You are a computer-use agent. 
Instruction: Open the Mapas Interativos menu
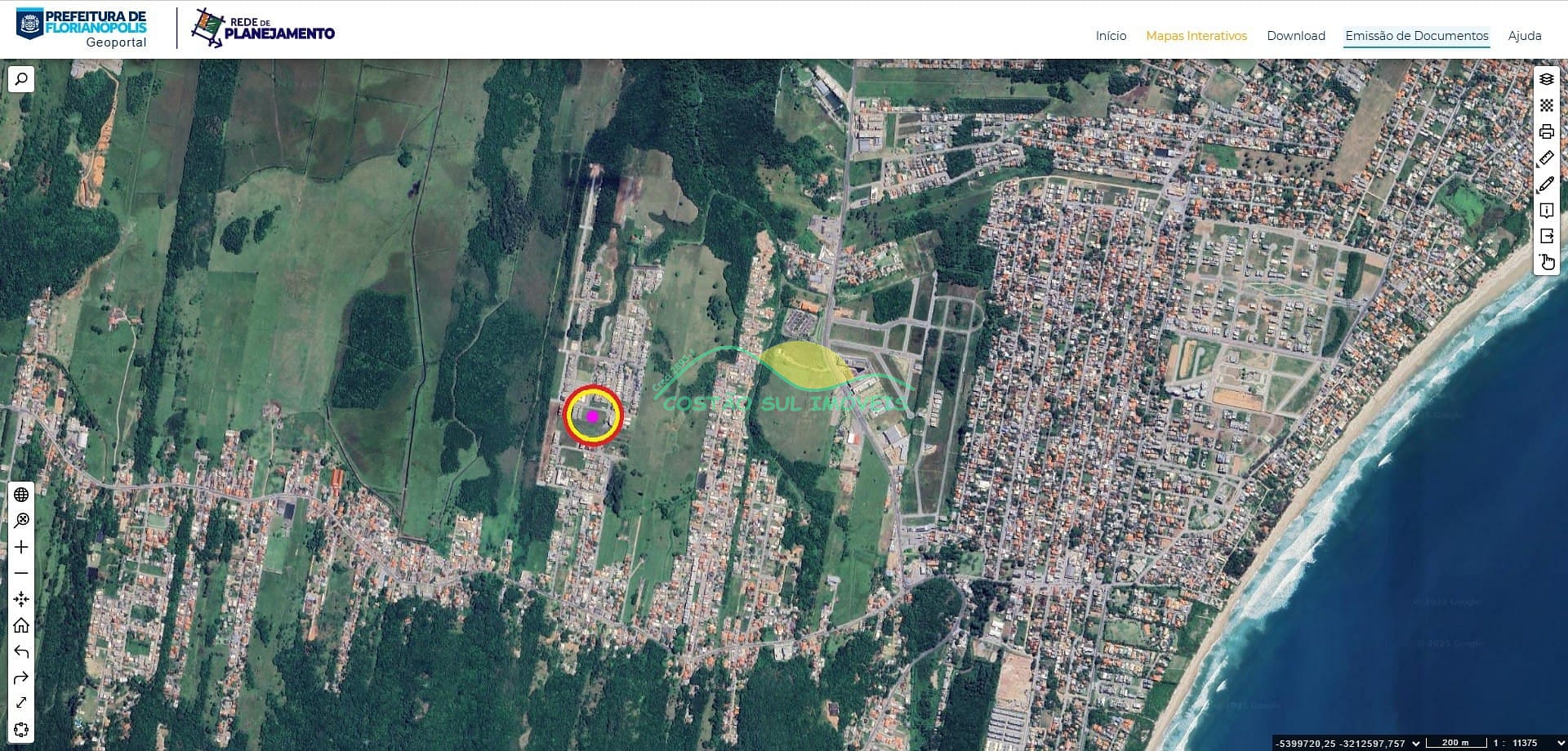(x=1196, y=36)
